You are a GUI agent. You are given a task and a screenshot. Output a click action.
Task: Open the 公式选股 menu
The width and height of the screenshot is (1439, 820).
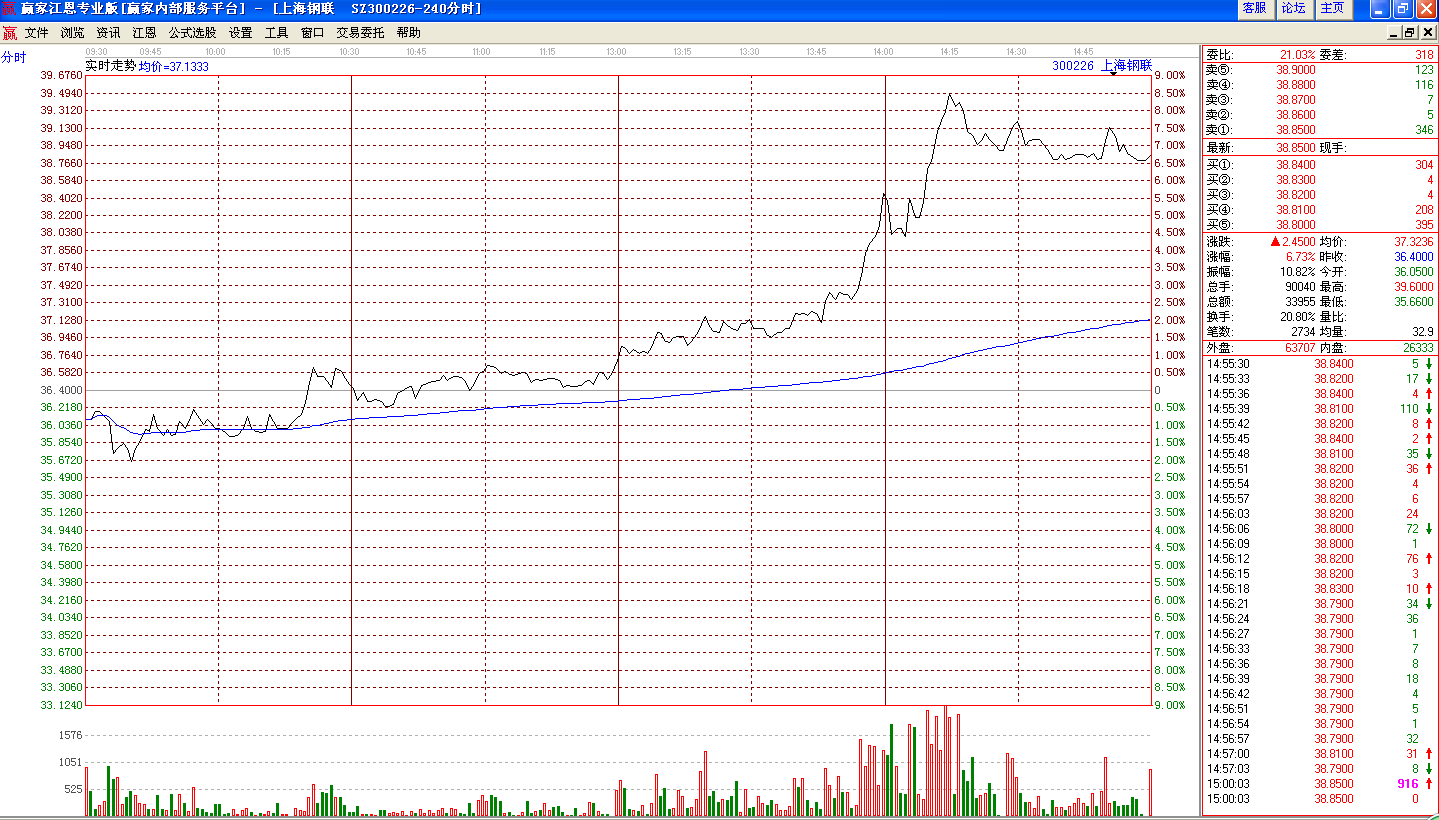point(192,33)
